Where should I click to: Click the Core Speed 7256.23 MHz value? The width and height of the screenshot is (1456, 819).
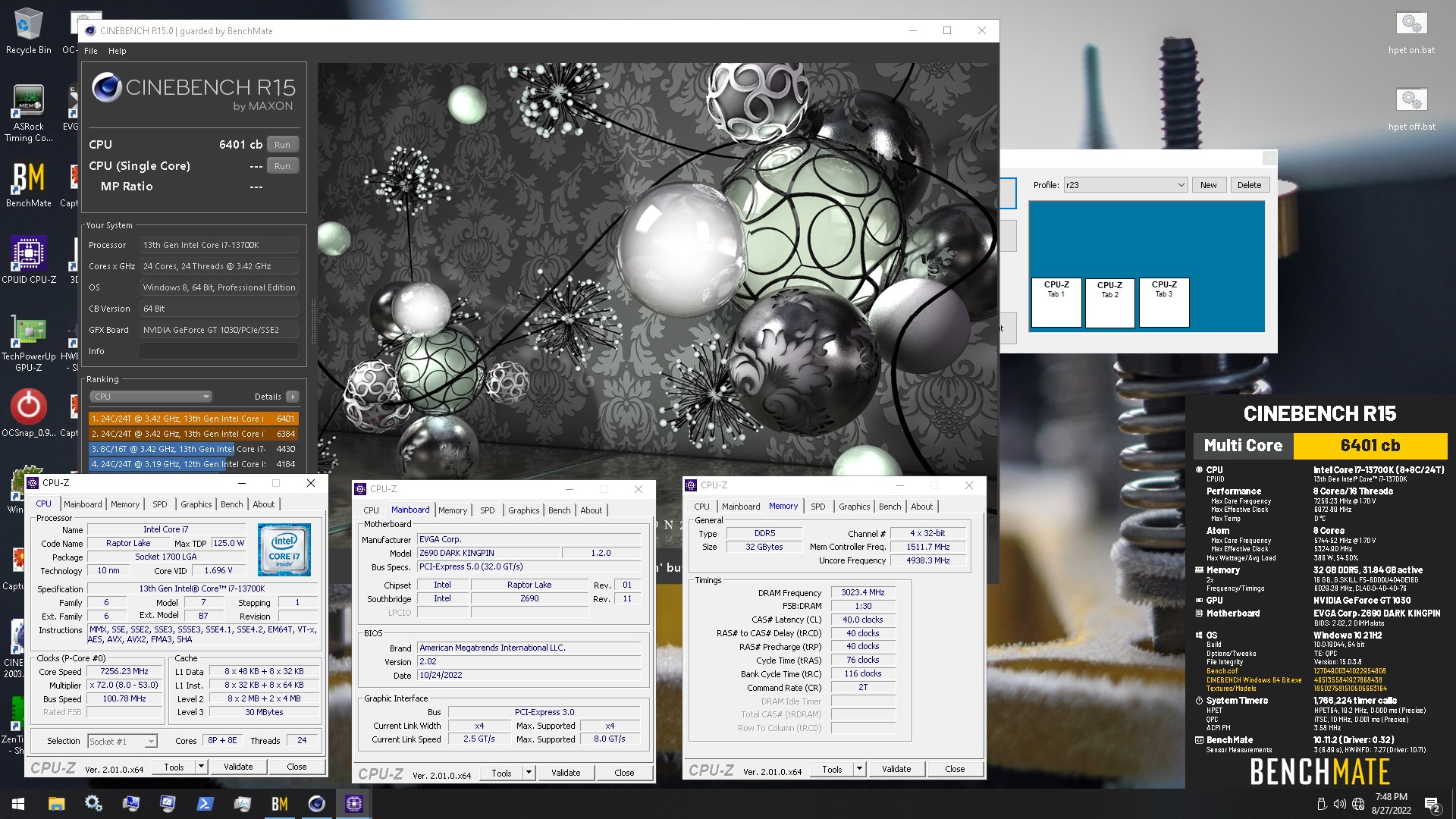(124, 672)
